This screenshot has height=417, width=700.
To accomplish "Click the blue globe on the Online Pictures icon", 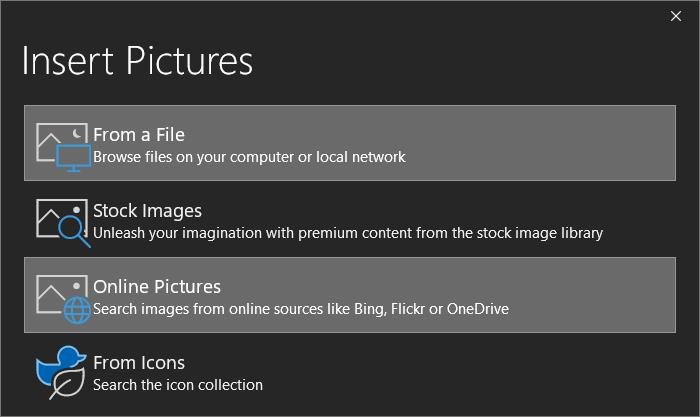I will pyautogui.click(x=77, y=310).
